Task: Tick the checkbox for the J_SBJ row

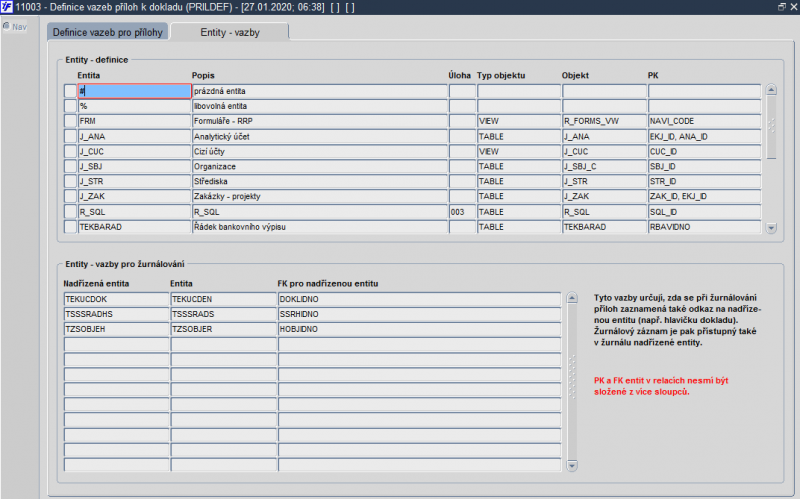Action: [70, 166]
